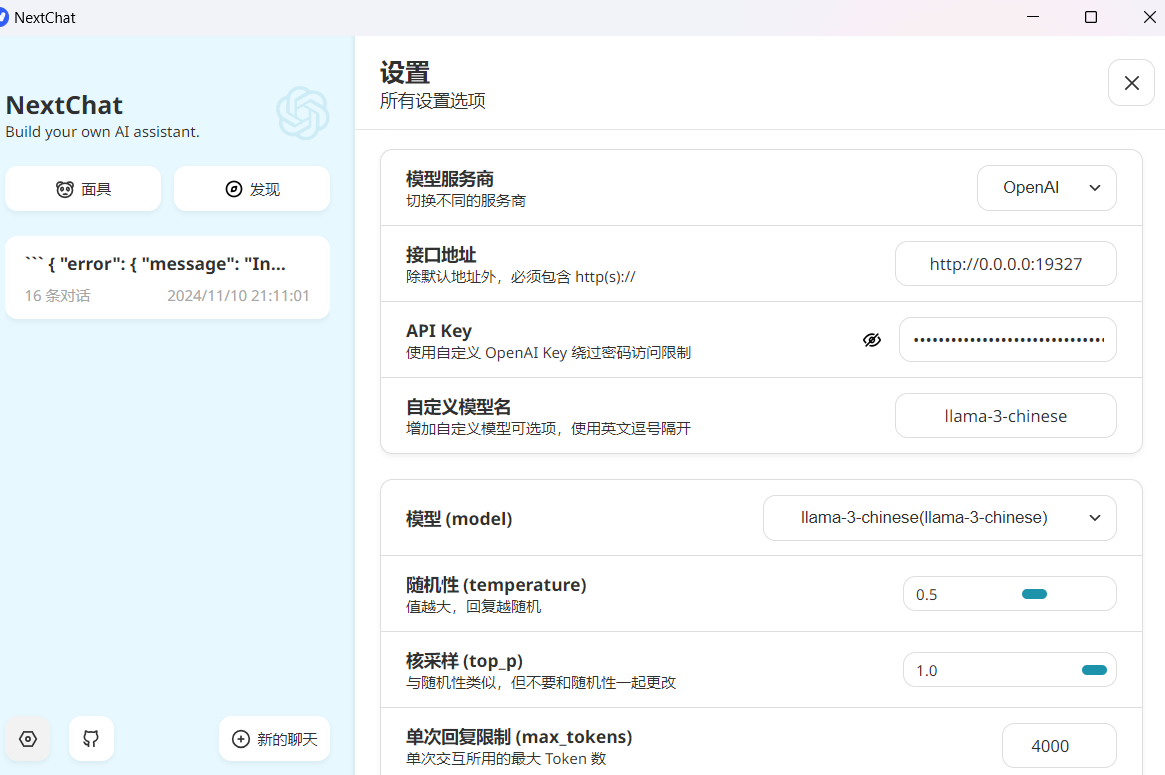The image size is (1165, 775).
Task: Focus the API Key password field
Action: click(1007, 340)
